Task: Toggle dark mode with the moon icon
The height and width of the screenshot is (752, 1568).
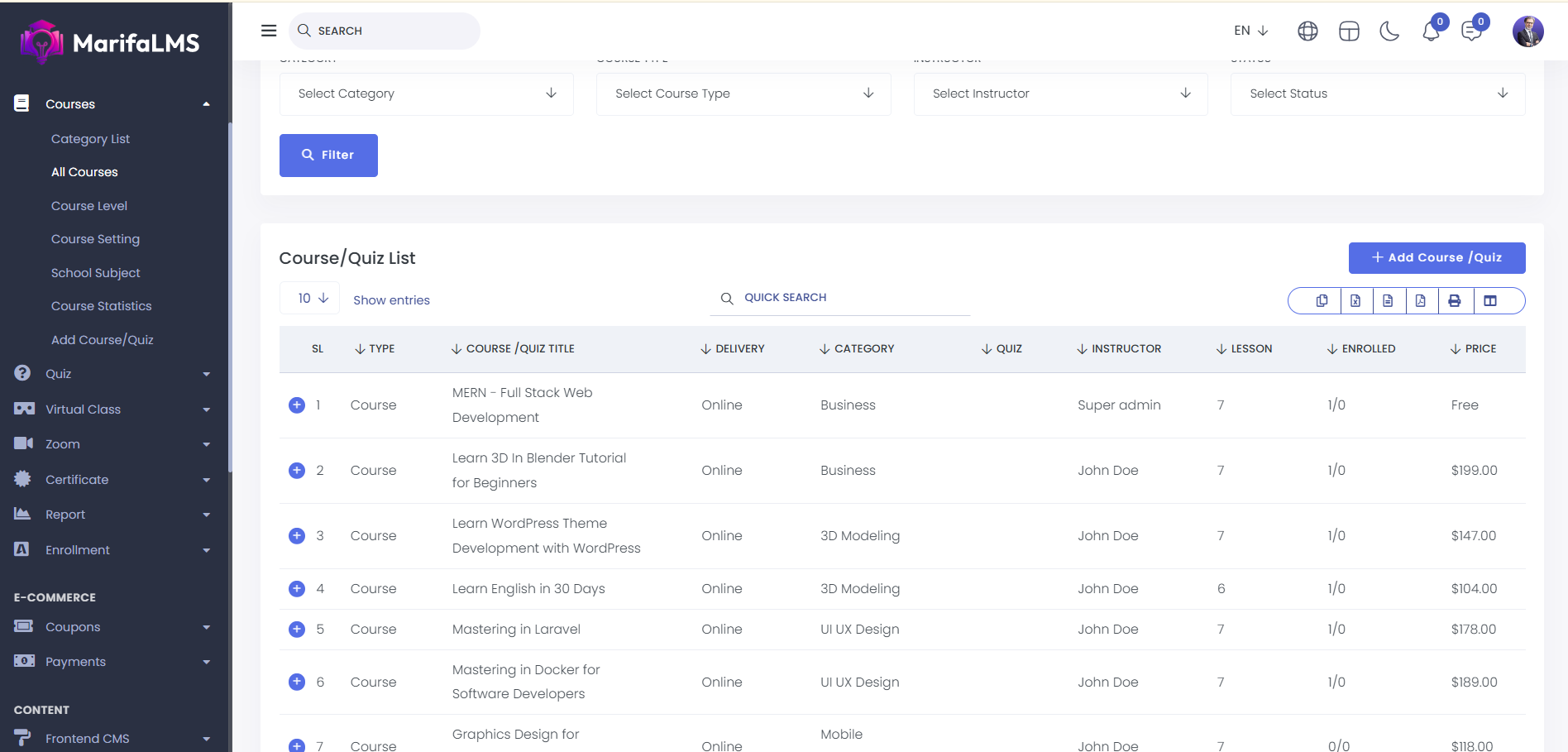Action: click(1389, 31)
